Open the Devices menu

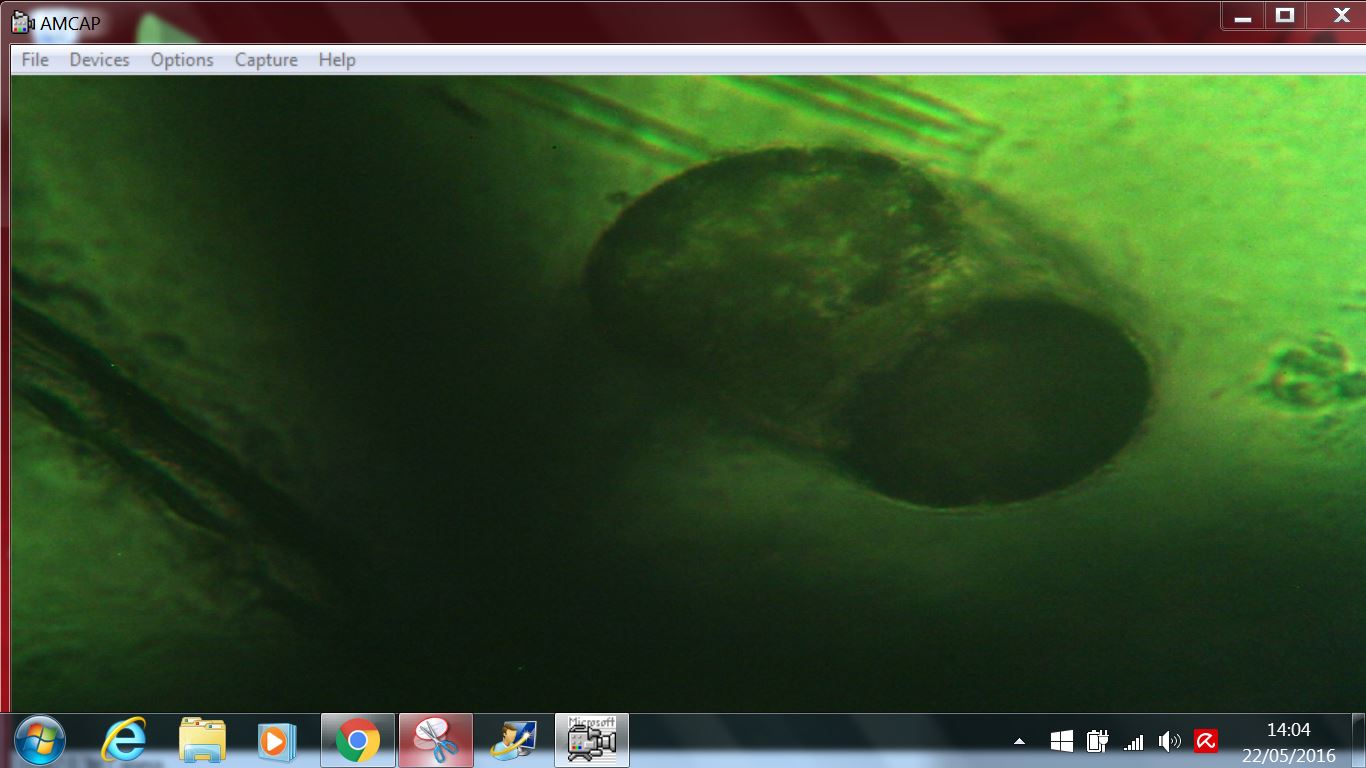click(x=99, y=60)
